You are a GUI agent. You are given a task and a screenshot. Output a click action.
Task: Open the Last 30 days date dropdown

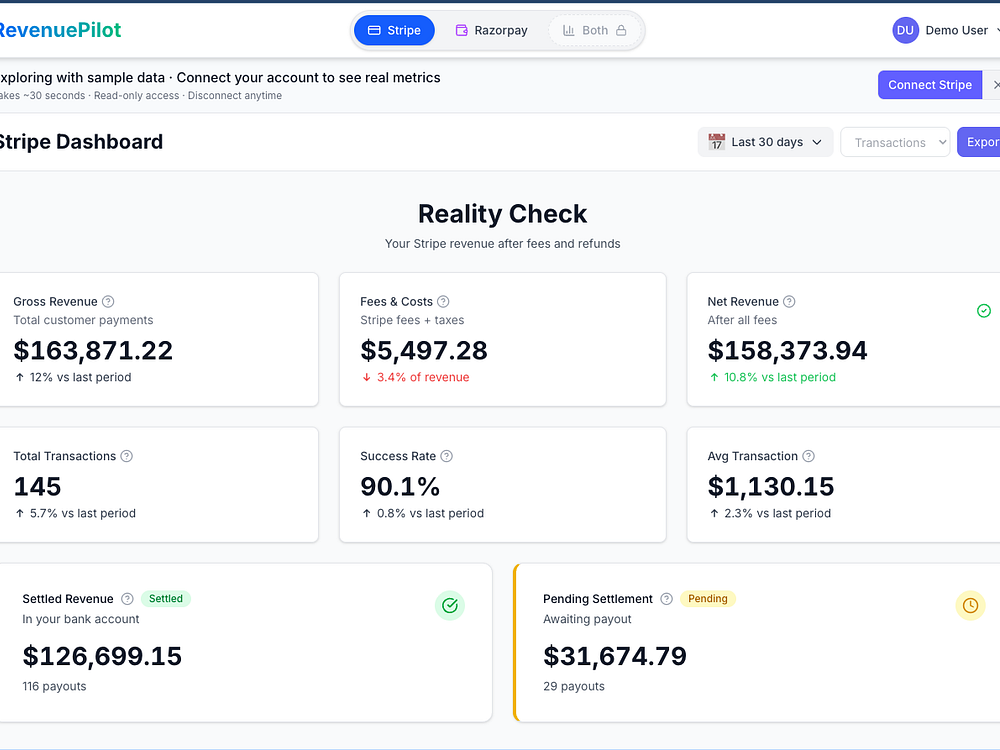(765, 142)
